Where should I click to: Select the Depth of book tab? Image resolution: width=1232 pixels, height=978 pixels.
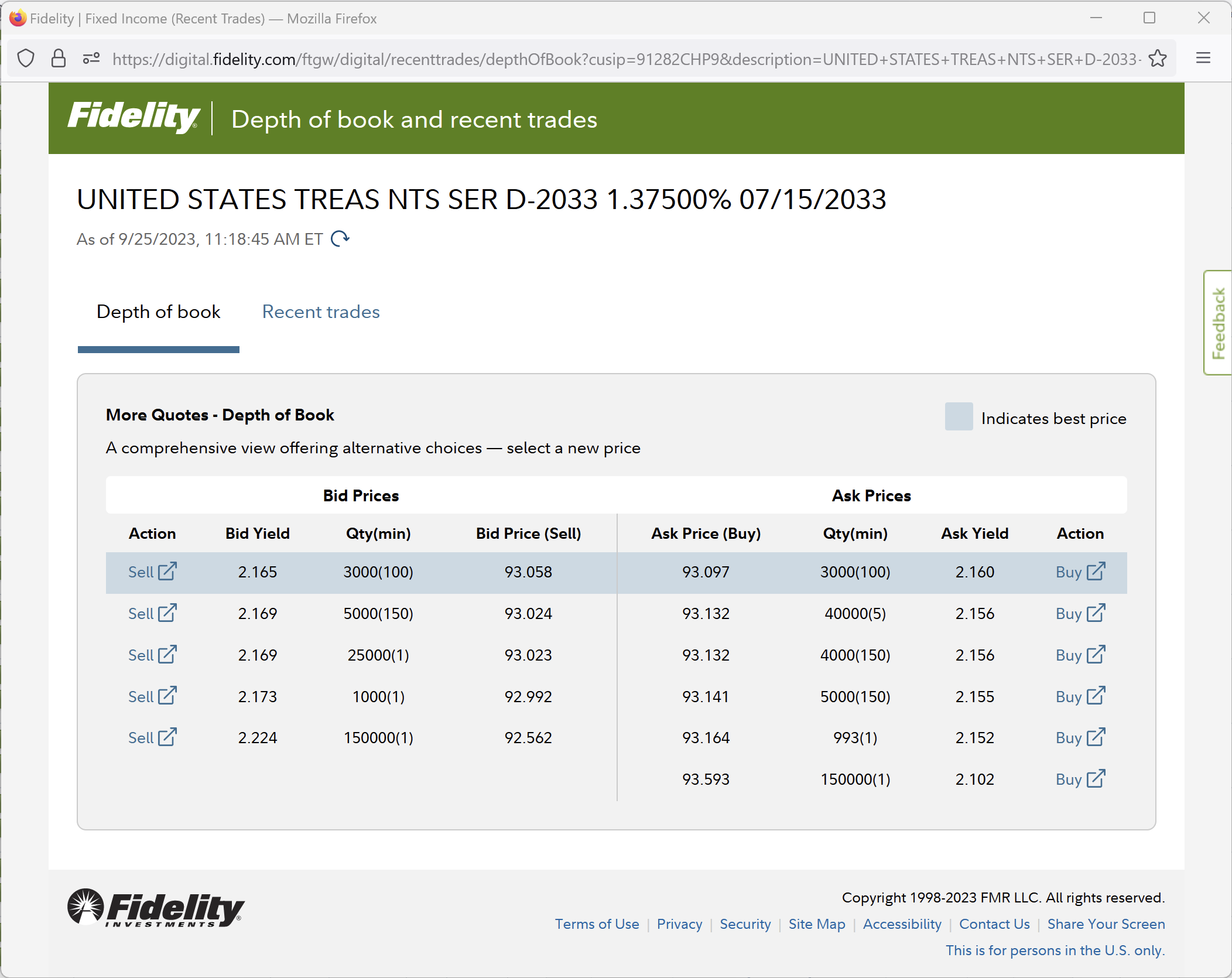pyautogui.click(x=158, y=312)
